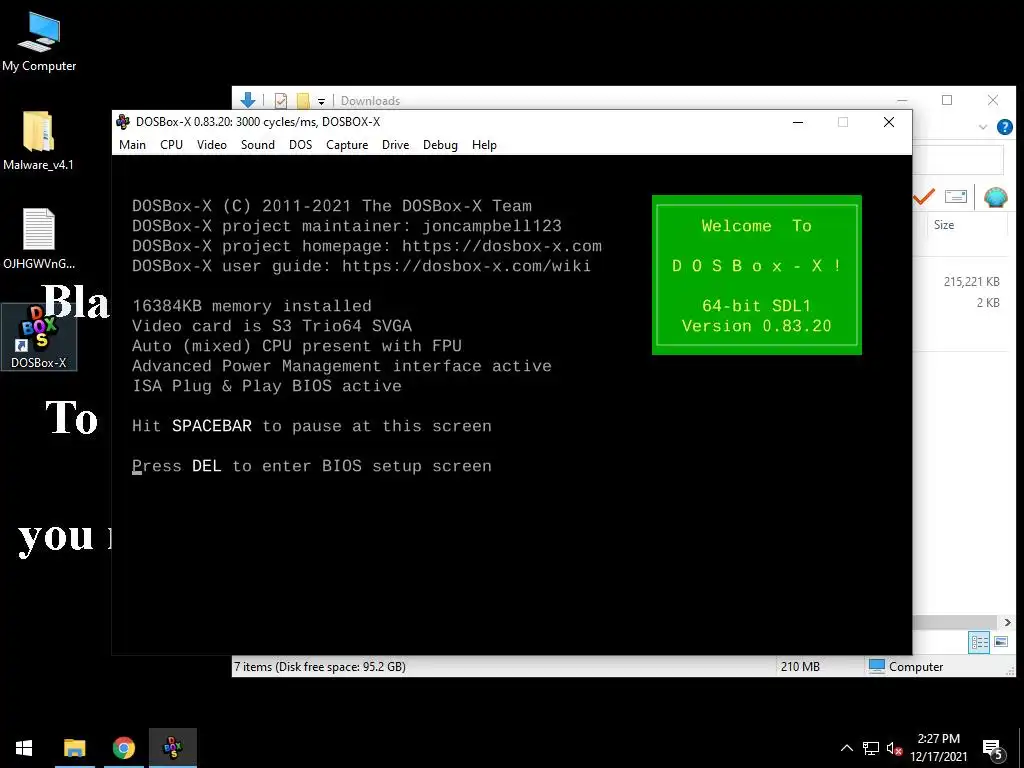Click the Explorer search box field
This screenshot has width=1024, height=768.
pos(957,160)
